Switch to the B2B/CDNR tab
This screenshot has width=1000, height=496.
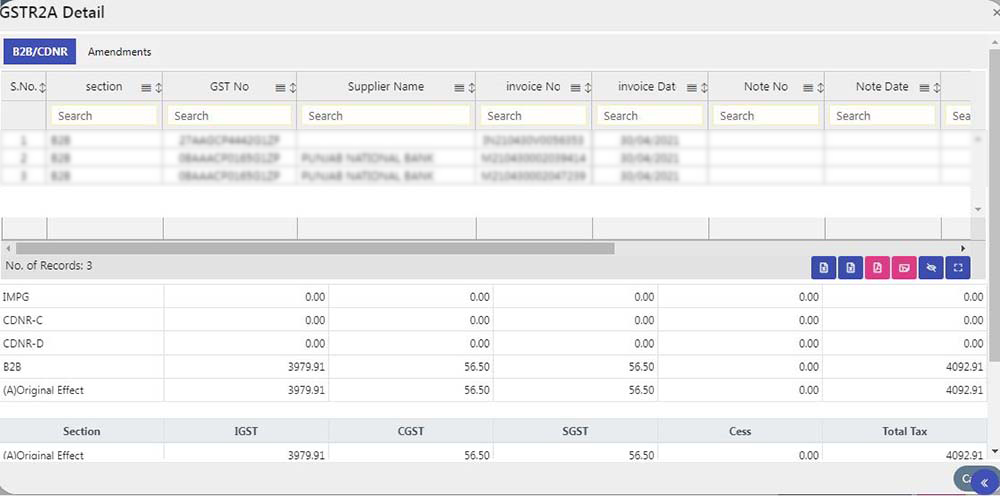(39, 51)
